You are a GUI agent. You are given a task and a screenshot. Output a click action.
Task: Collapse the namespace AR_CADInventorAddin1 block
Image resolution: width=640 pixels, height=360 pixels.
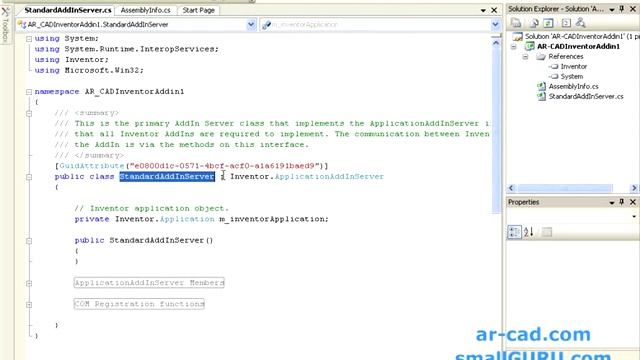29,92
